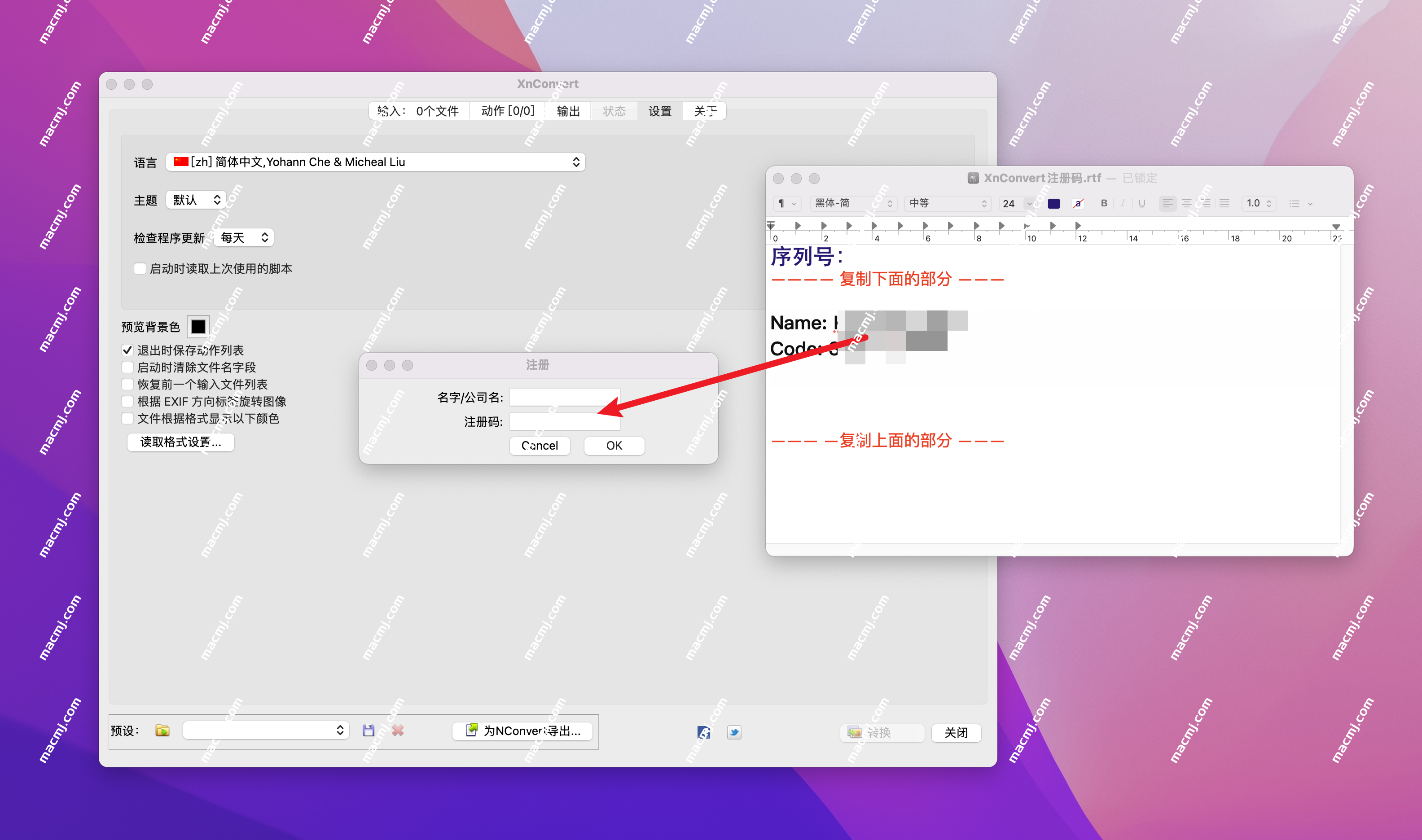Click the 关闭 button in XnConvert
This screenshot has height=840, width=1422.
pos(956,732)
